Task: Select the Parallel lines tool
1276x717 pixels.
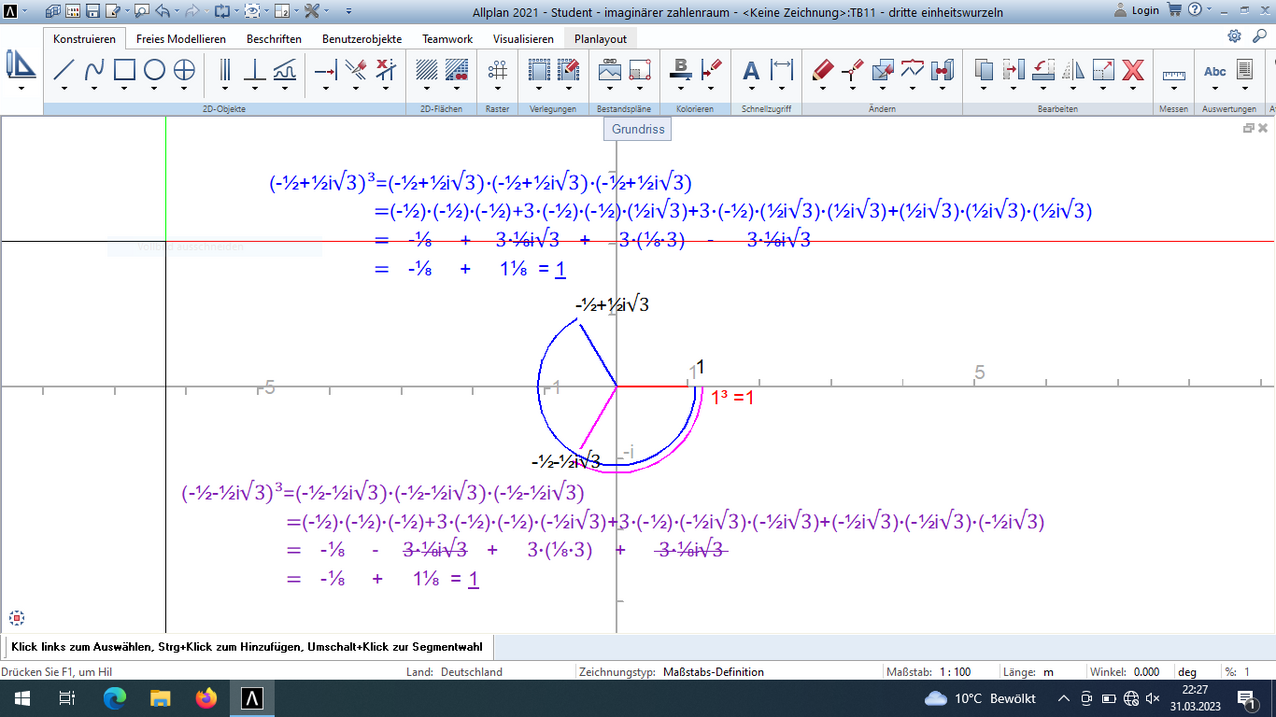Action: point(224,70)
